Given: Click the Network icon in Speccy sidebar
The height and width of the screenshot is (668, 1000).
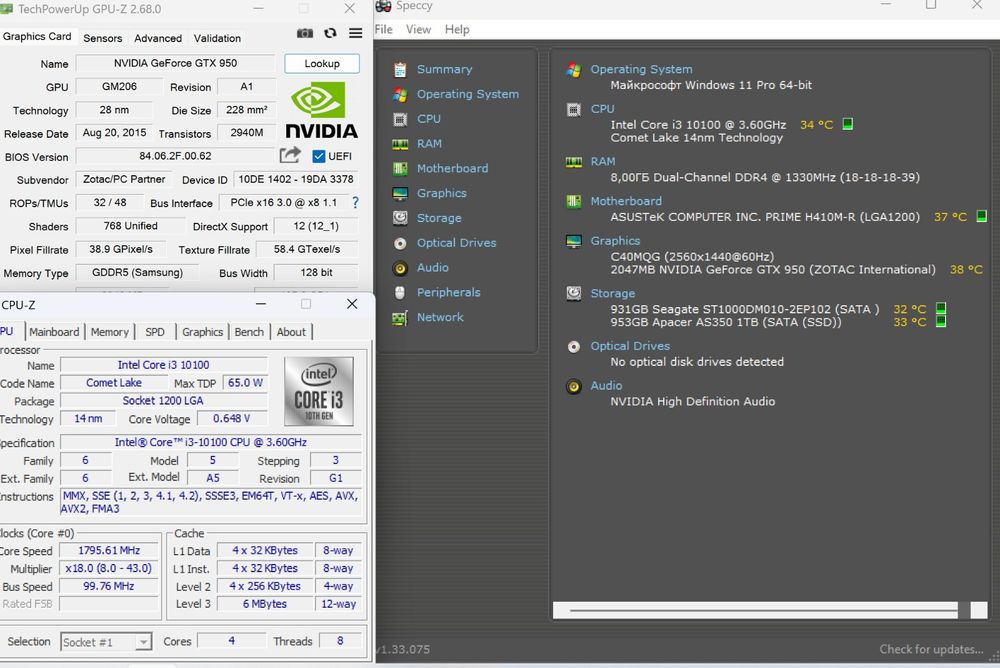Looking at the screenshot, I should (400, 318).
